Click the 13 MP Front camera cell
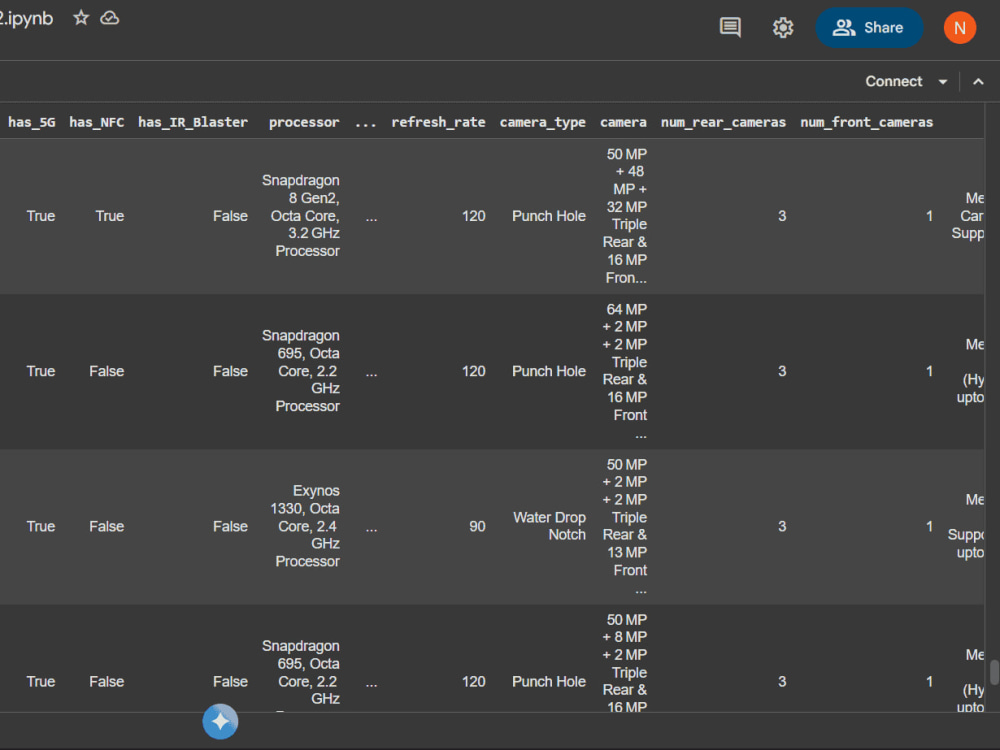This screenshot has width=1000, height=750. (625, 526)
